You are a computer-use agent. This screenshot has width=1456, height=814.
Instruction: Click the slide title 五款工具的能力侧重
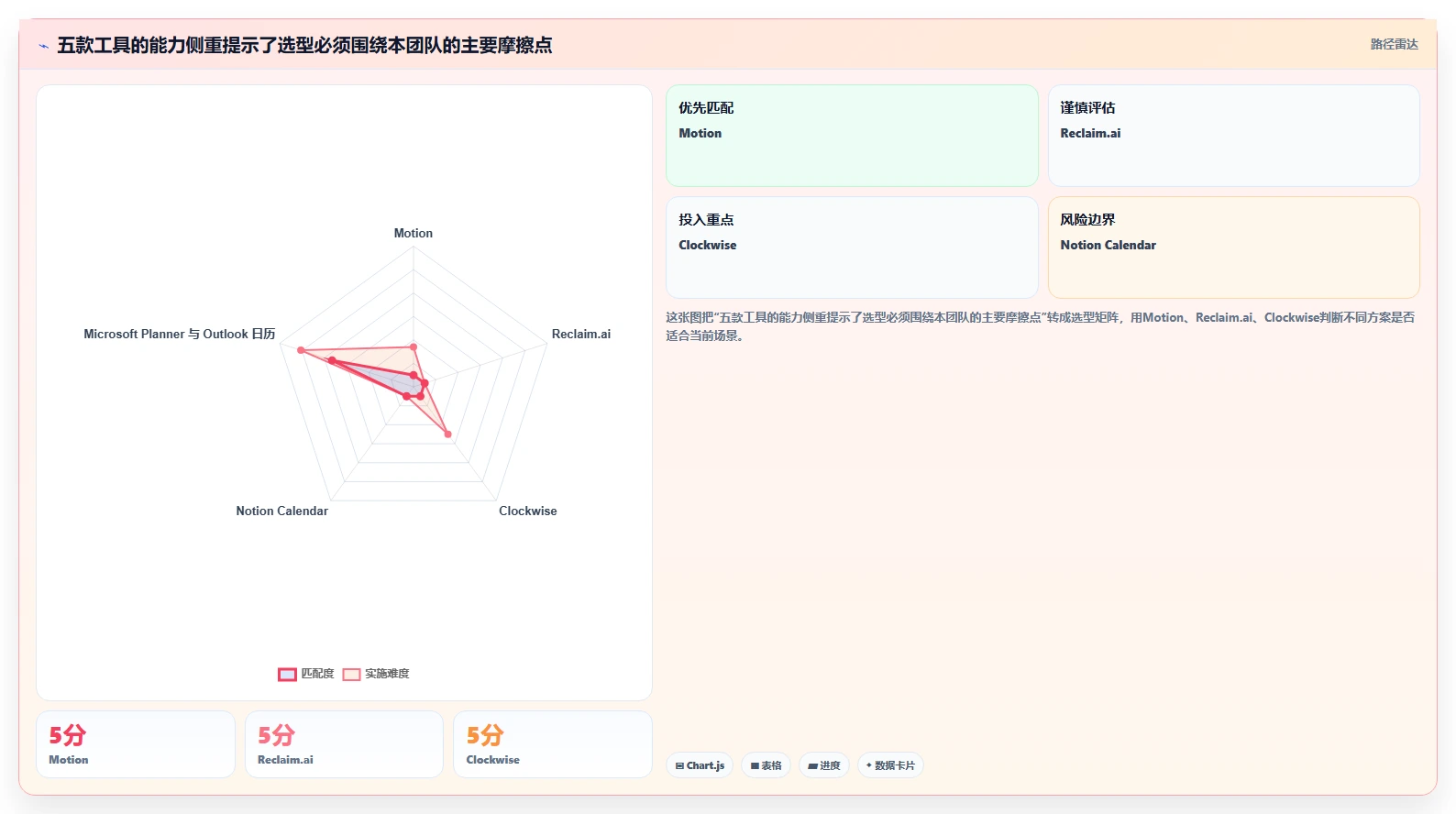pos(304,45)
